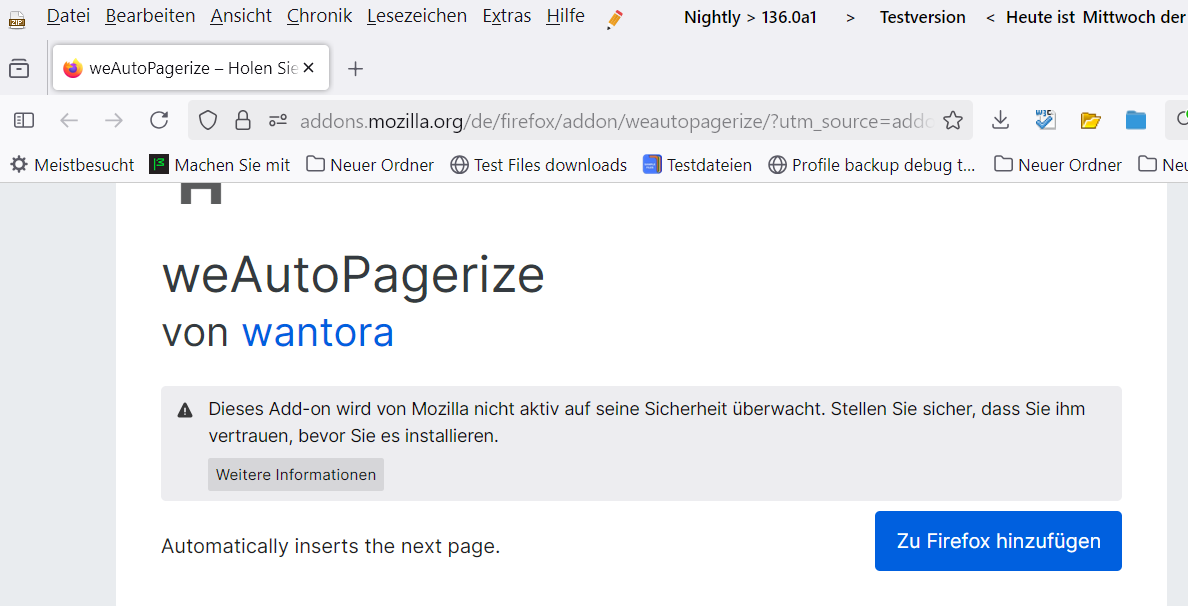Click the blue folder toolbar icon
Image resolution: width=1188 pixels, height=606 pixels.
tap(1136, 121)
